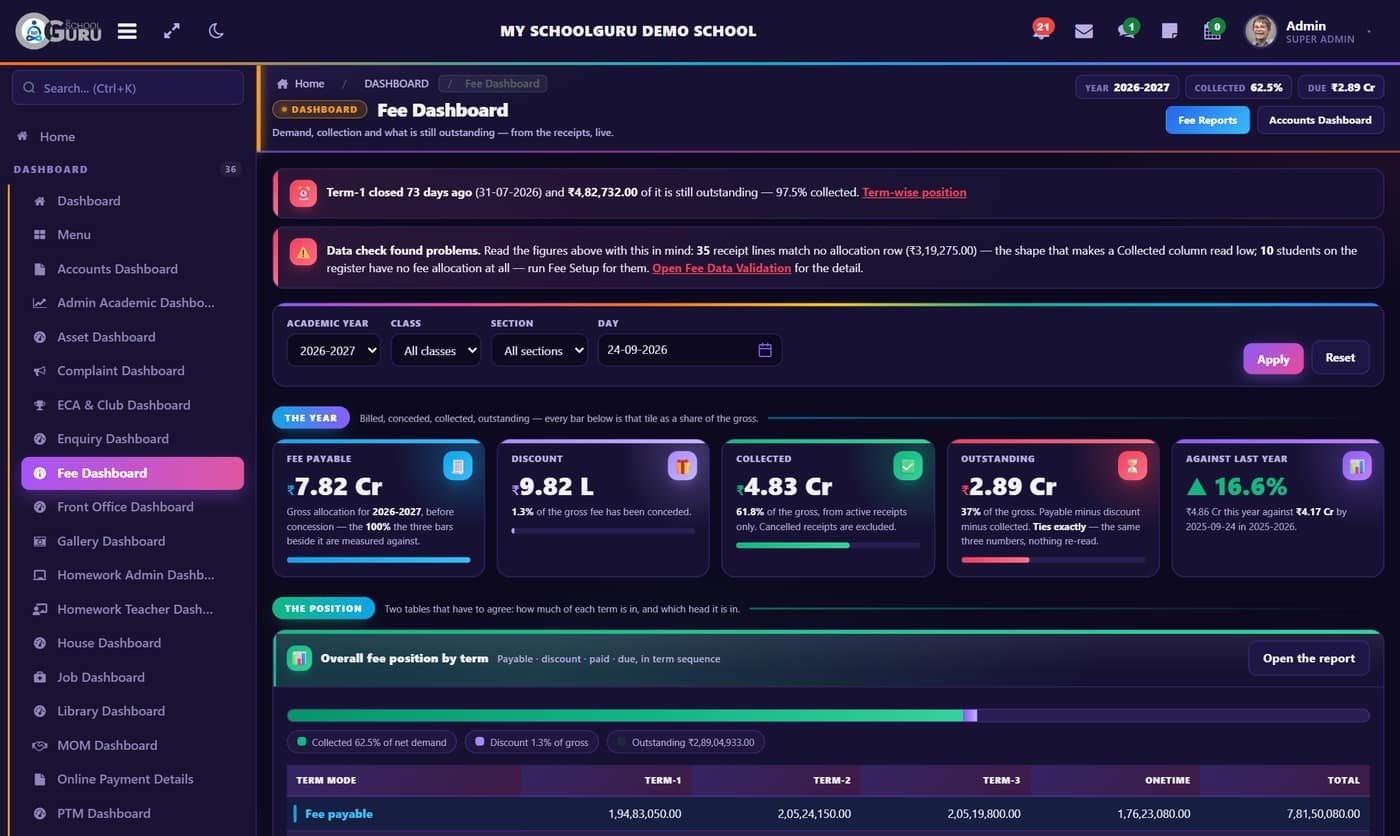Open the Section All sections dropdown
Screen dimensions: 1400x836
click(539, 350)
